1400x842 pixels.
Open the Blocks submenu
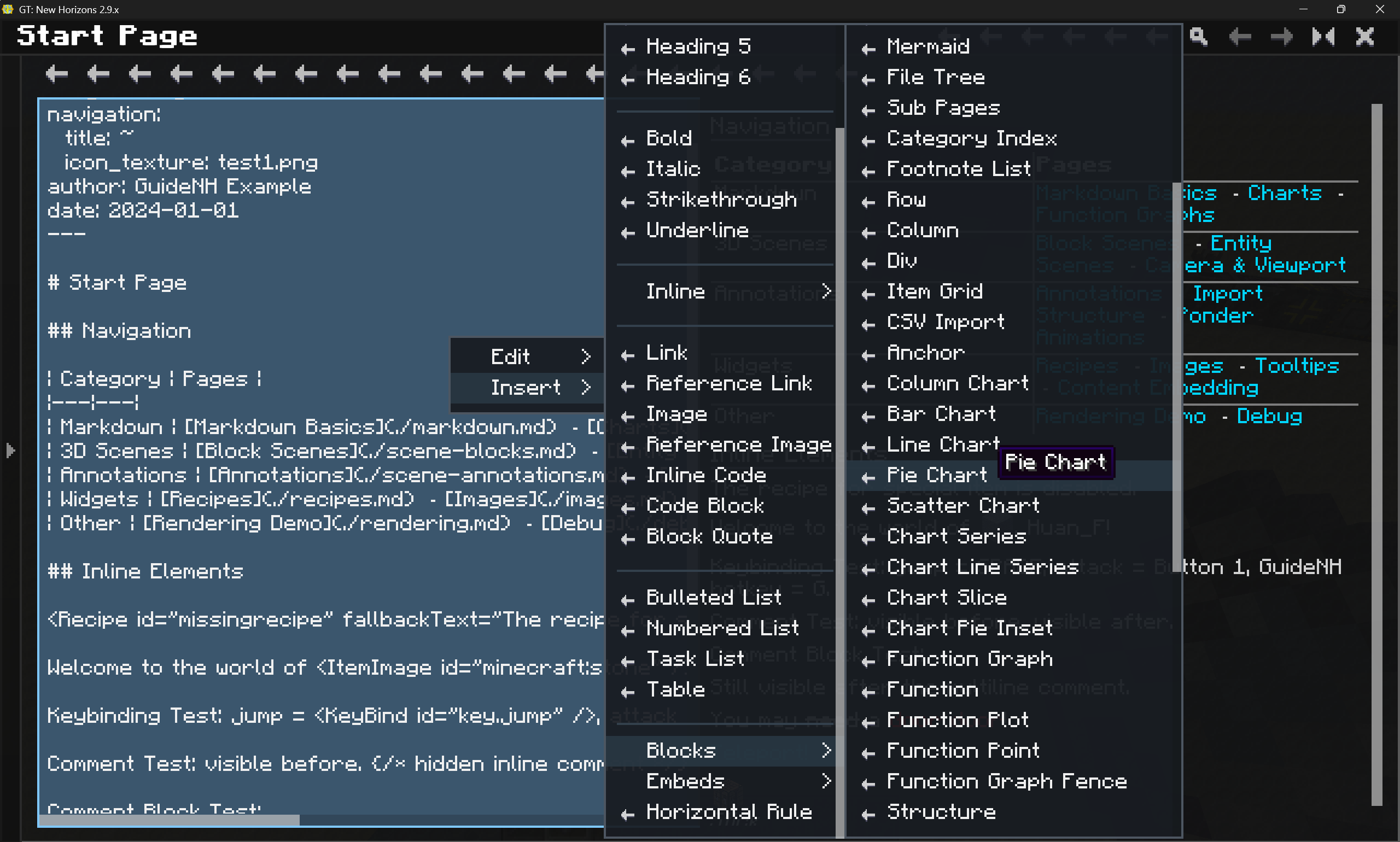(x=725, y=750)
